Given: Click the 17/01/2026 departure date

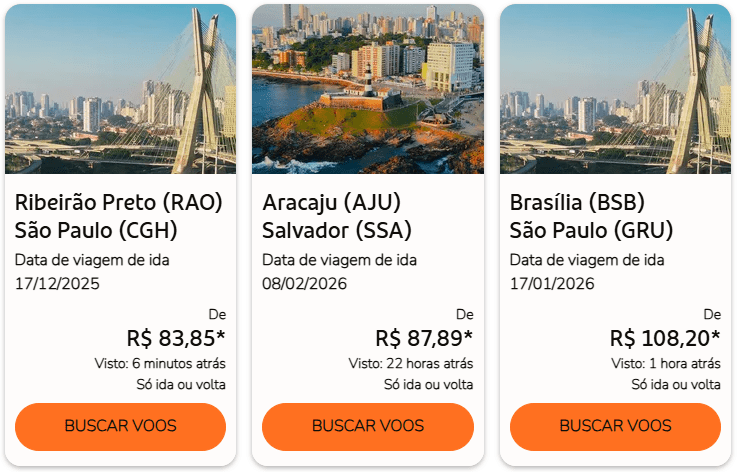Looking at the screenshot, I should coord(552,283).
